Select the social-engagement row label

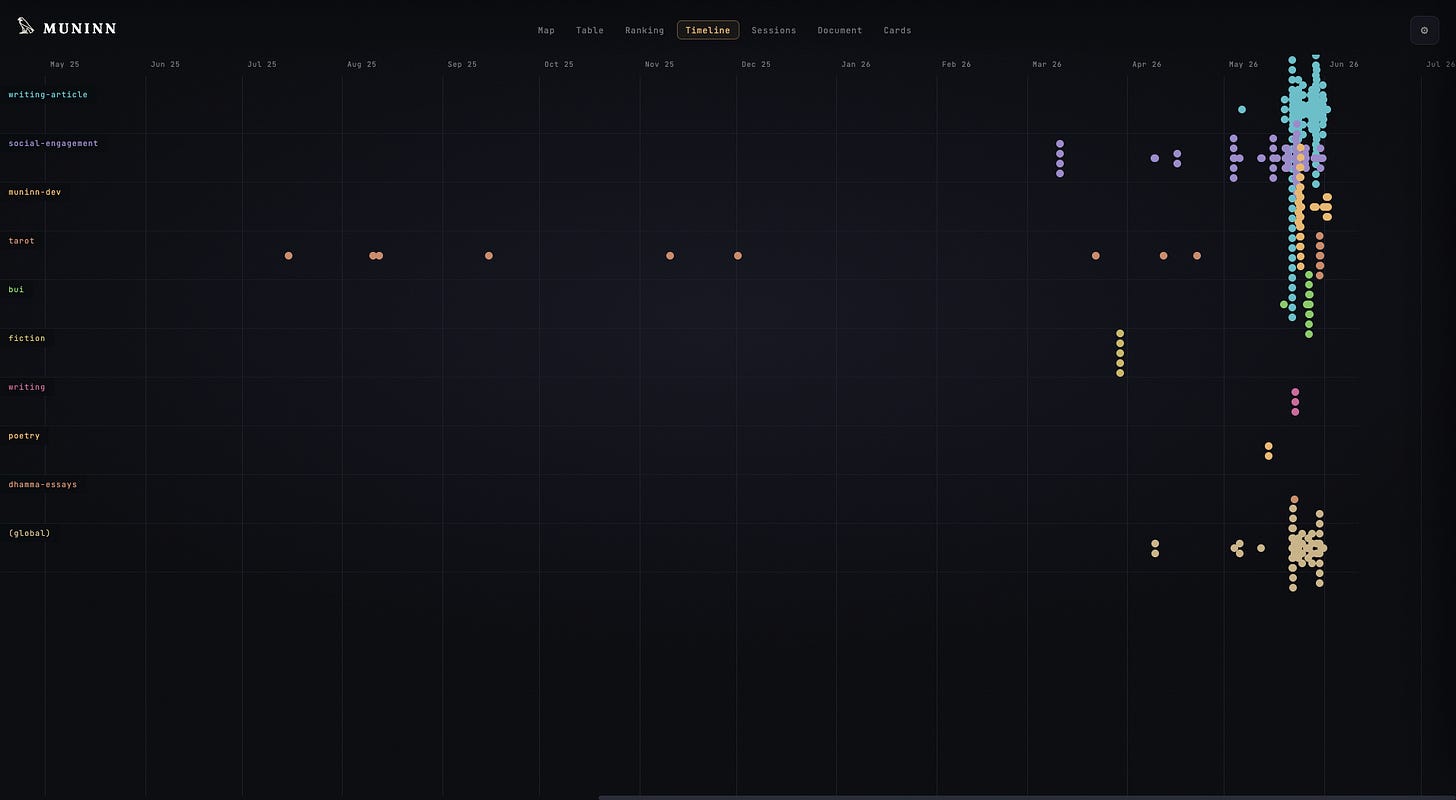pos(53,143)
